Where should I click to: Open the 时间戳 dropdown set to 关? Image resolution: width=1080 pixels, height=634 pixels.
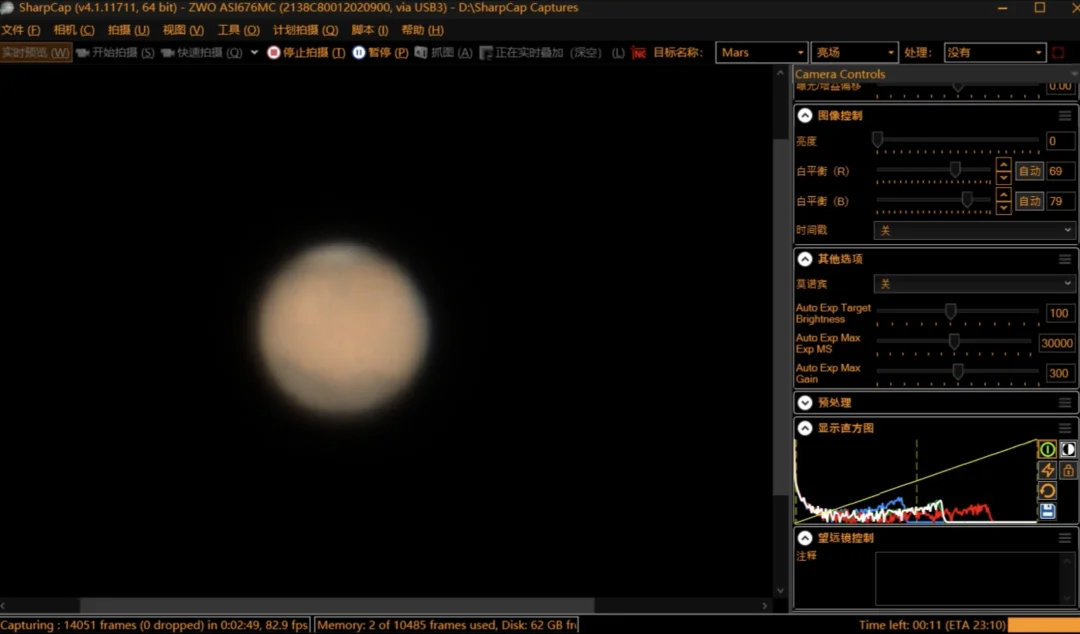tap(974, 230)
